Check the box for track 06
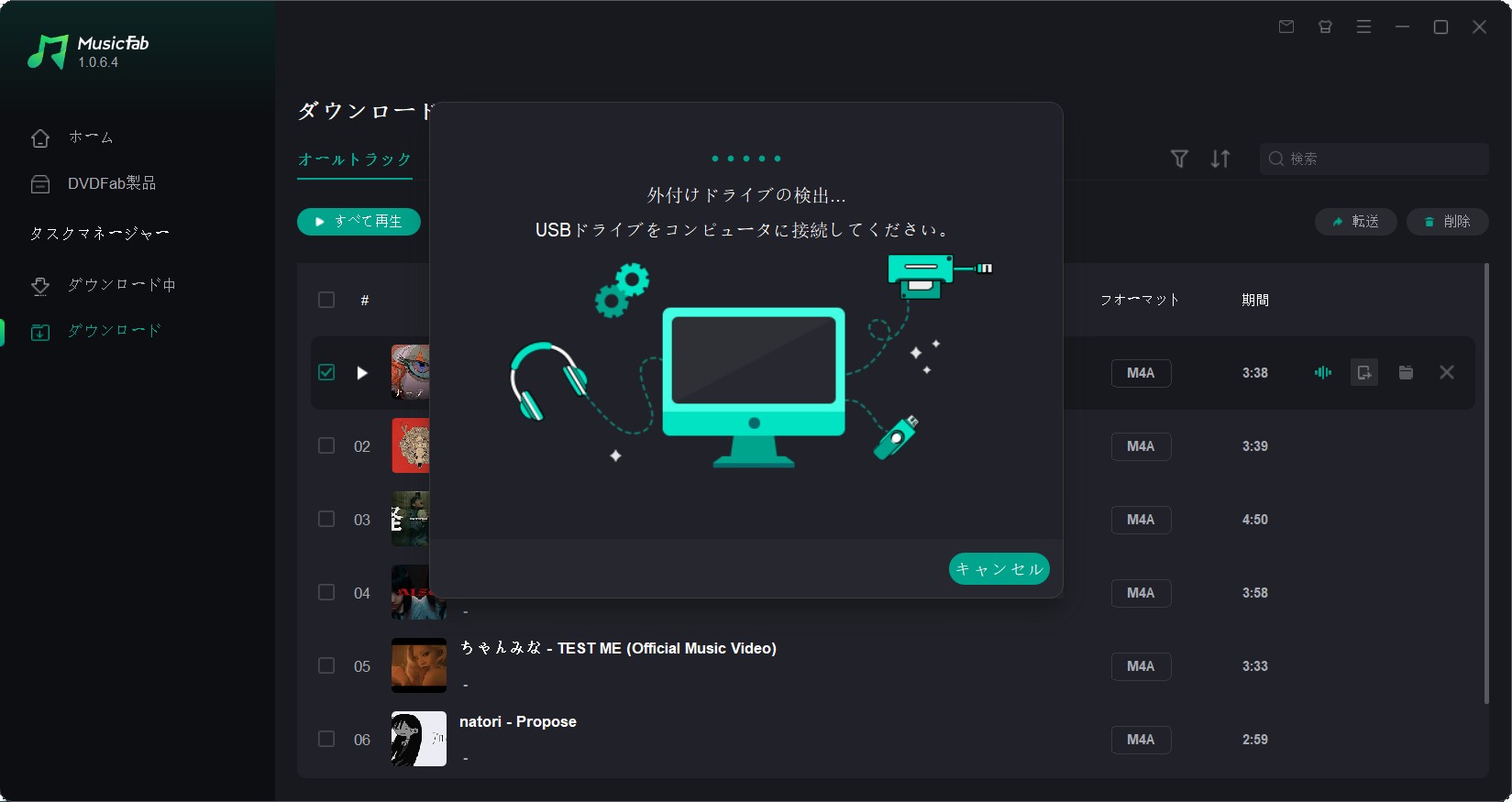This screenshot has width=1512, height=802. coord(326,739)
